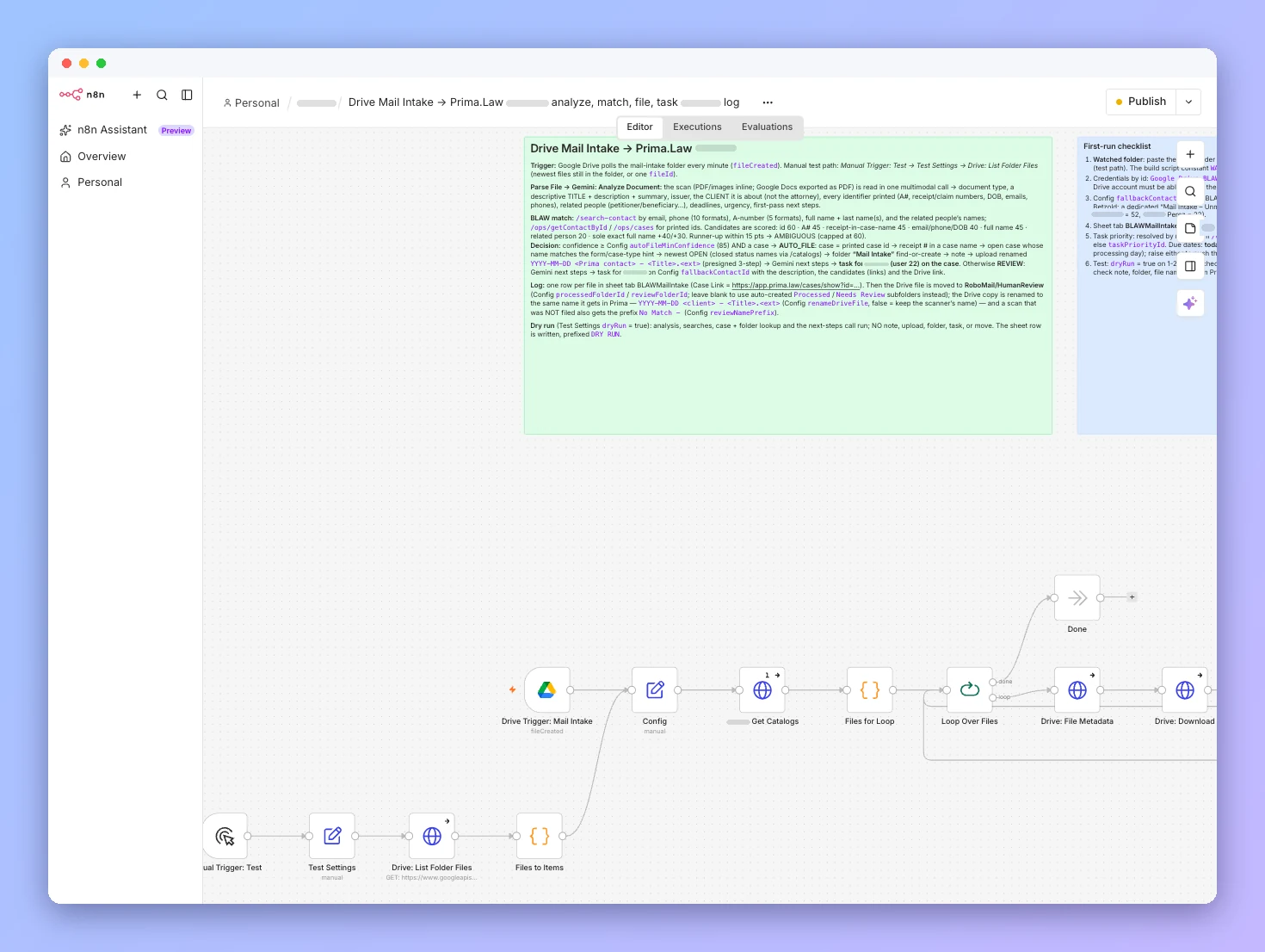
Task: Select the Files for Loop code node
Action: coord(870,690)
